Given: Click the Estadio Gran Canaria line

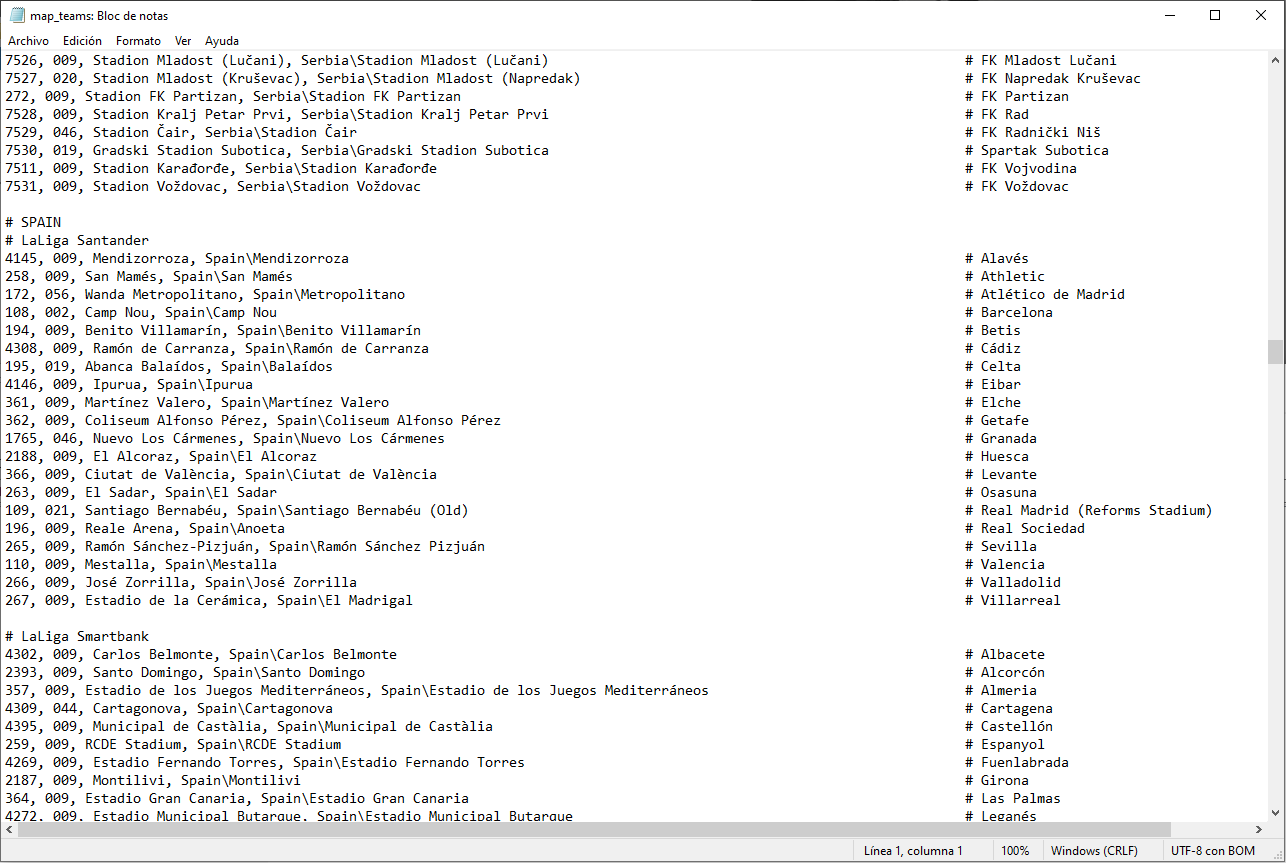Looking at the screenshot, I should 237,798.
